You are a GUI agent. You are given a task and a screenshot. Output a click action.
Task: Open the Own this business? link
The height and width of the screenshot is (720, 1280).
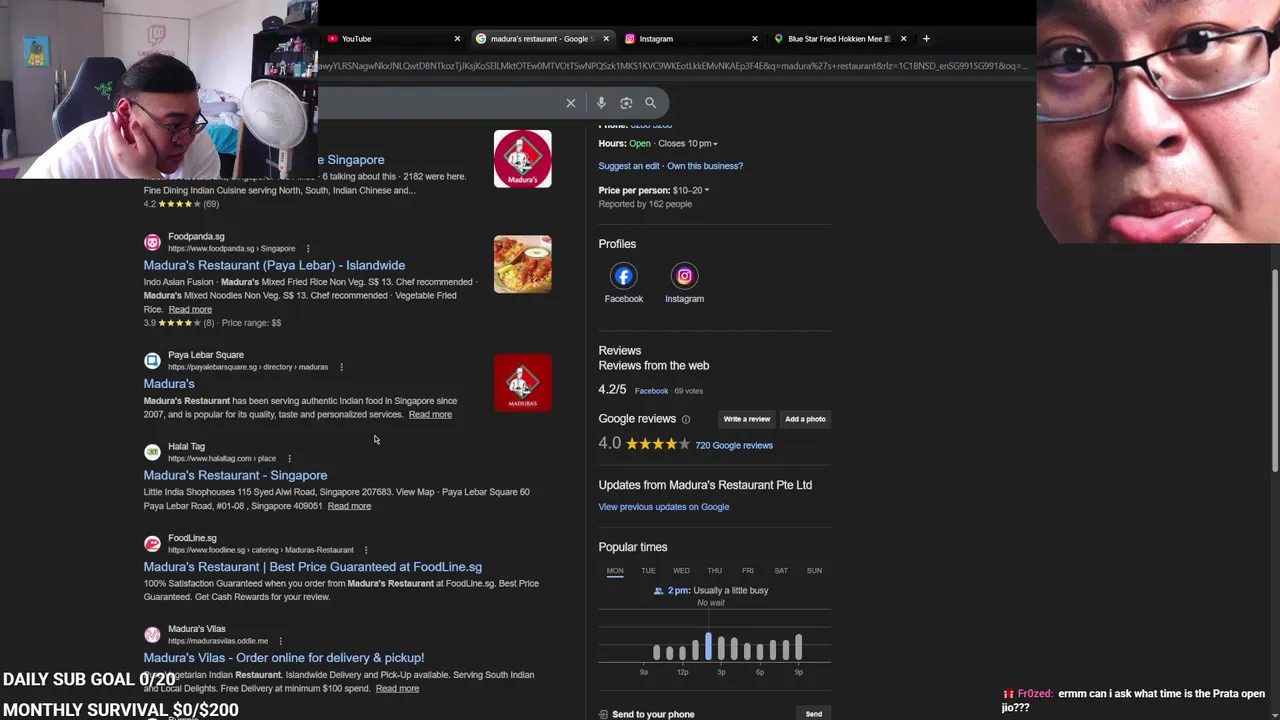click(705, 166)
